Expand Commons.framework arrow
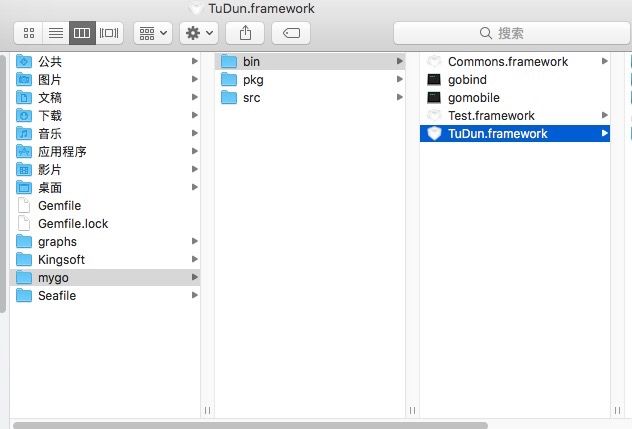The height and width of the screenshot is (429, 632). click(x=605, y=61)
